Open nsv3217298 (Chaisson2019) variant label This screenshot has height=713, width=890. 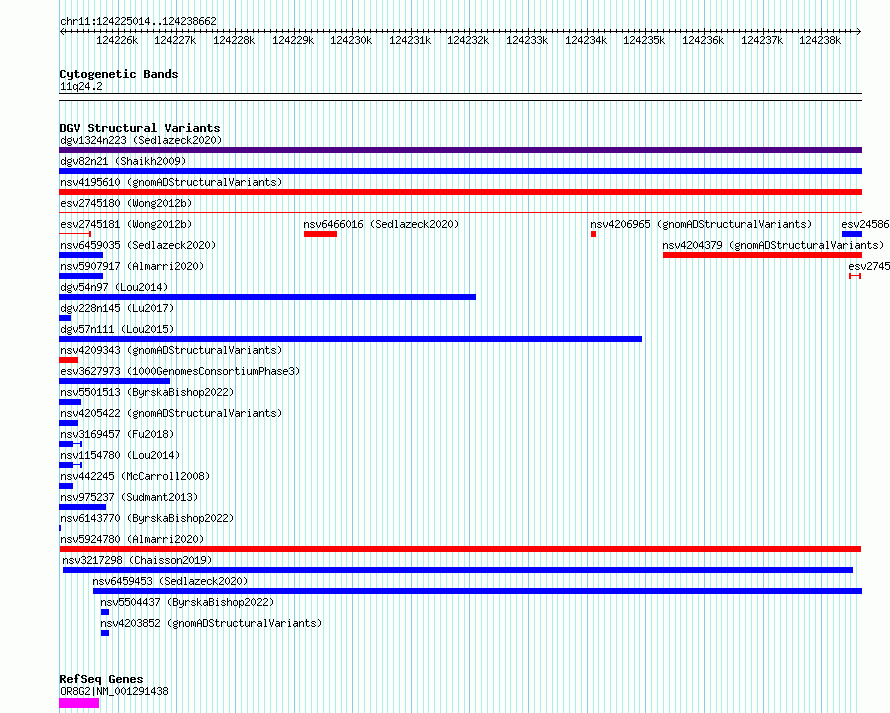[x=137, y=560]
